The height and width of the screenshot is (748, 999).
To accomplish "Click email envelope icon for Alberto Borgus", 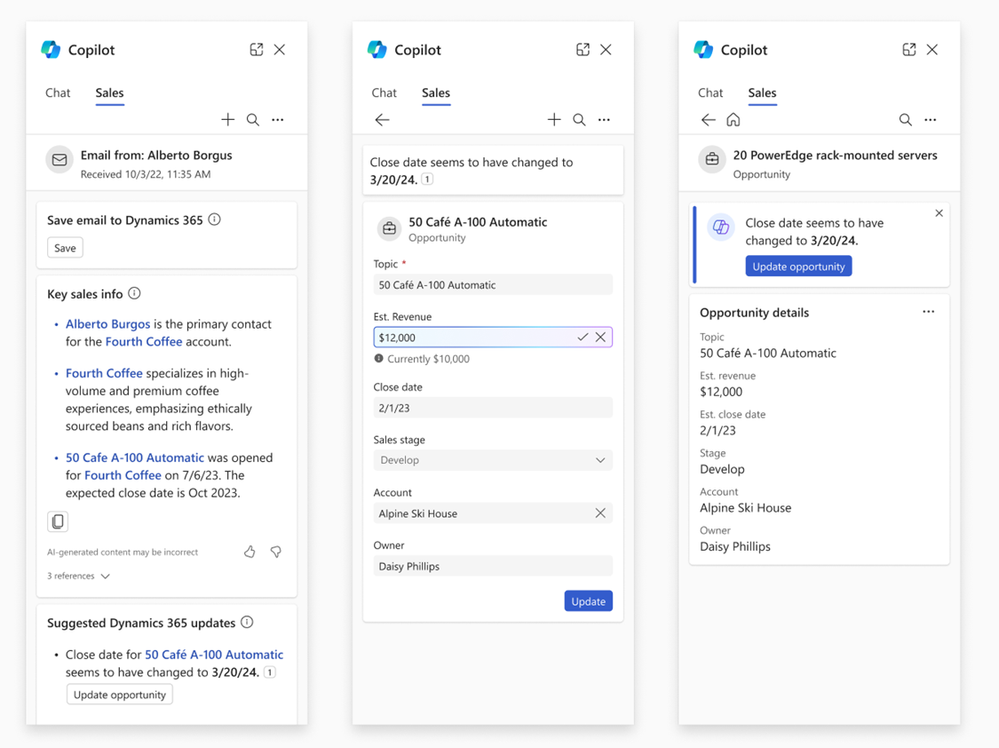I will 59,160.
